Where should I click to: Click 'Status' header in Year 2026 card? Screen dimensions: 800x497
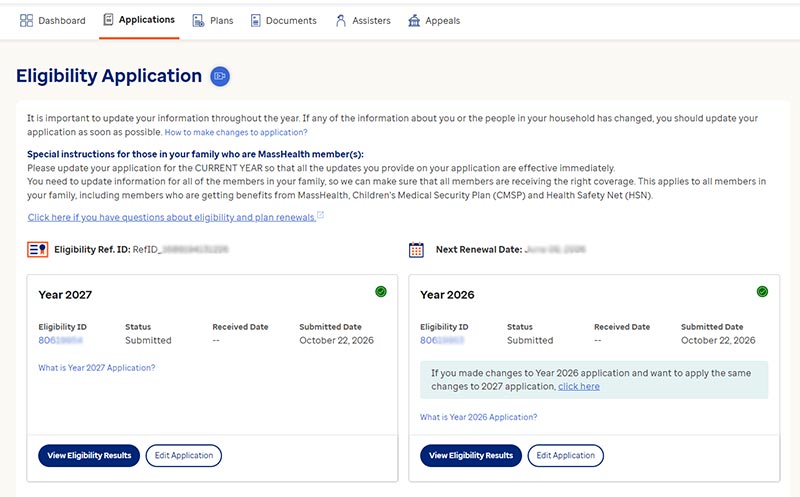pyautogui.click(x=519, y=327)
